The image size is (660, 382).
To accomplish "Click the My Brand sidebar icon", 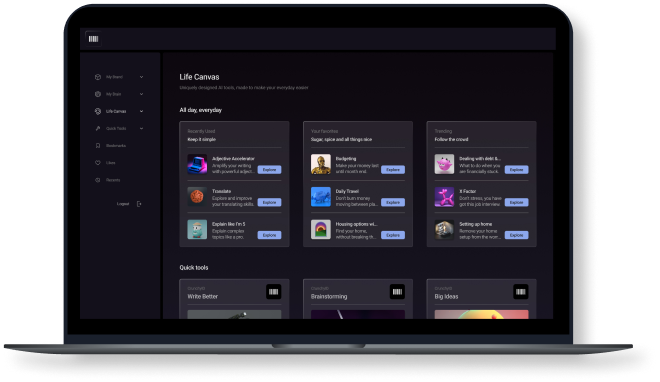I will (98, 77).
